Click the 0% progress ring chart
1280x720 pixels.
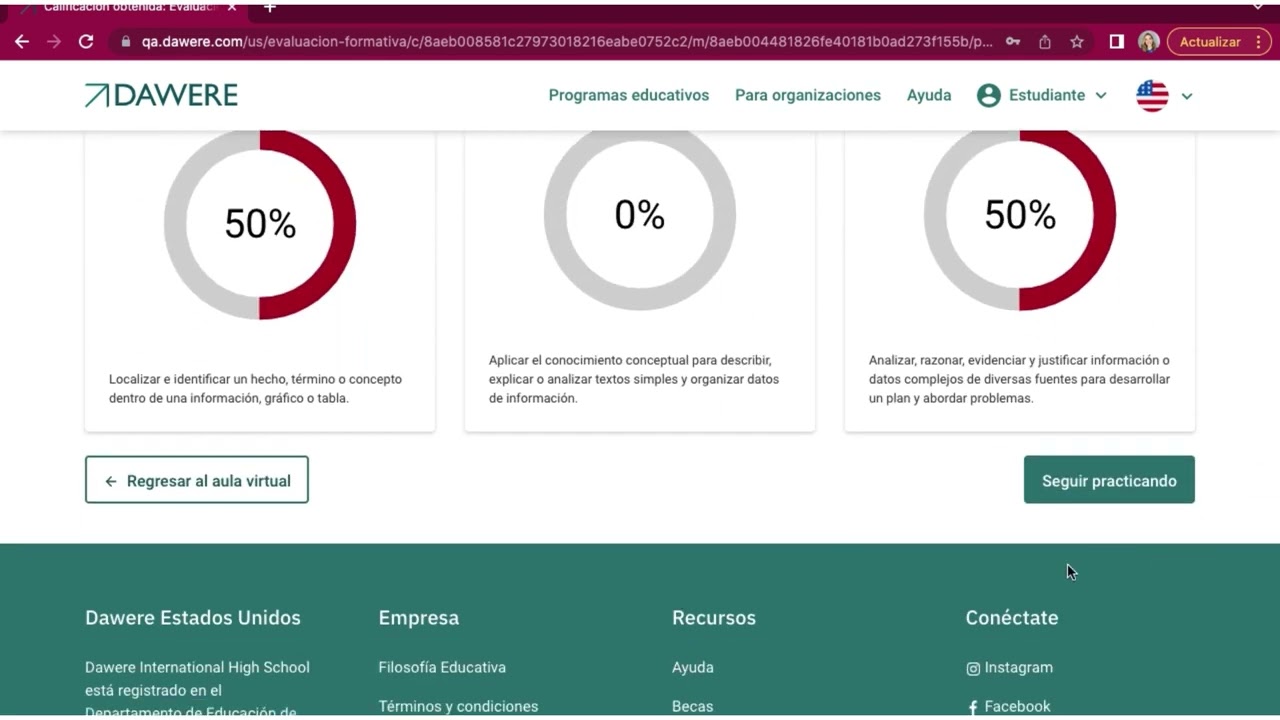pyautogui.click(x=640, y=215)
